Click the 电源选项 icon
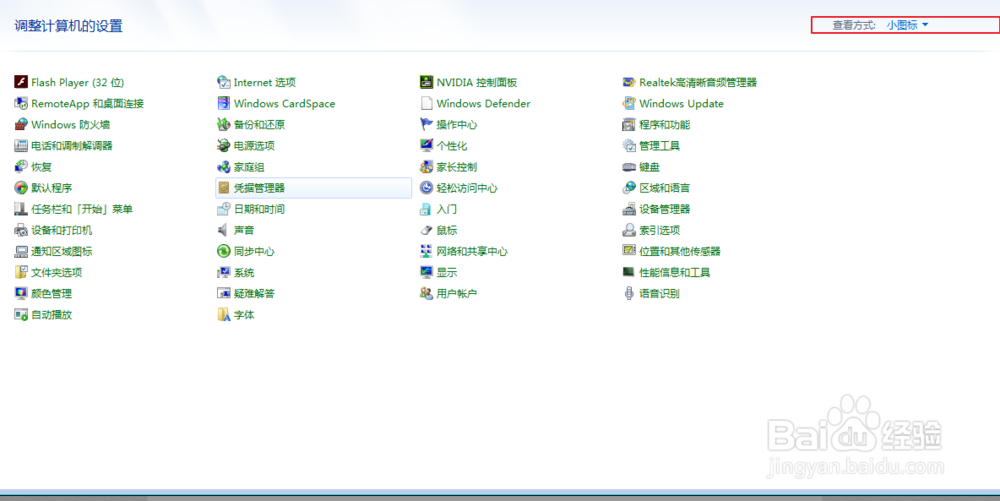 pos(224,145)
